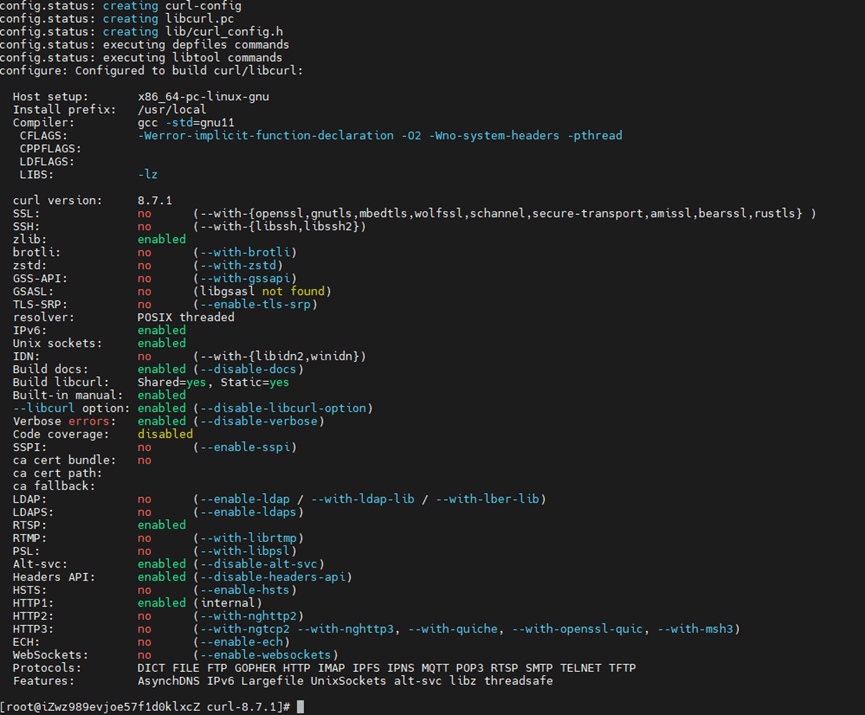Click the "libgsasl not found" message

point(262,291)
